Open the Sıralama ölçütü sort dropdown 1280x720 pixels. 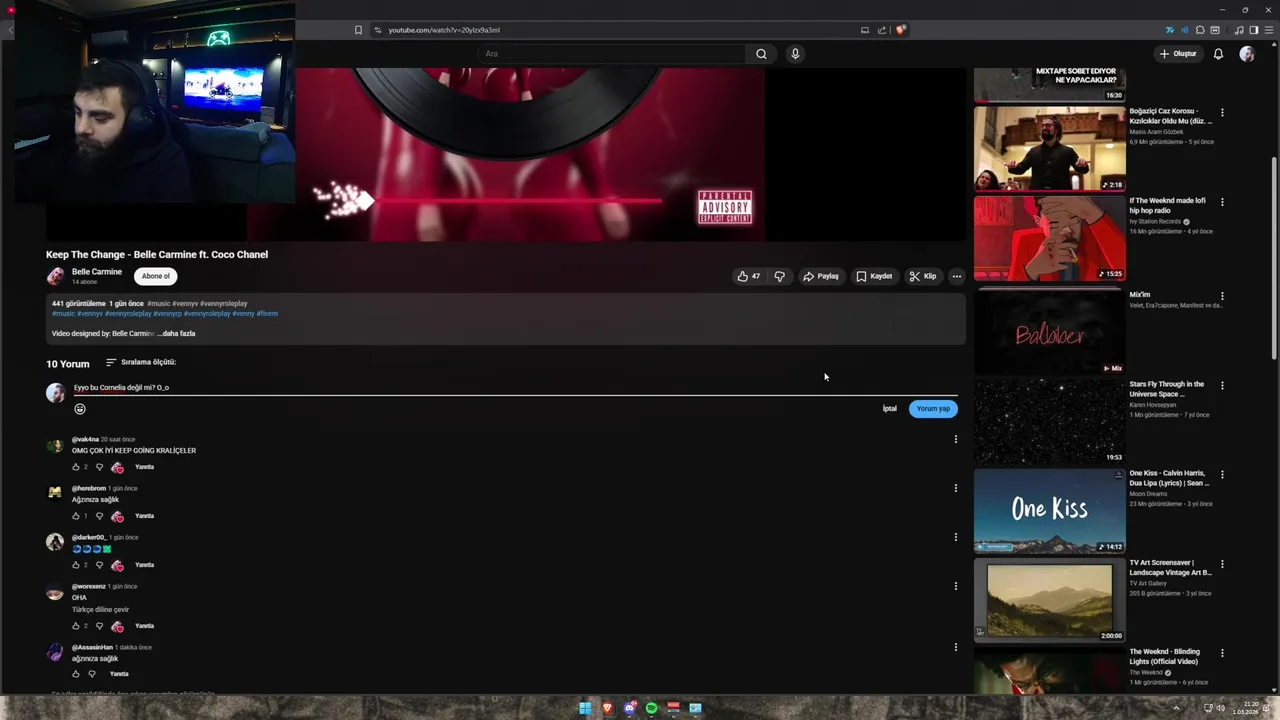coord(141,362)
